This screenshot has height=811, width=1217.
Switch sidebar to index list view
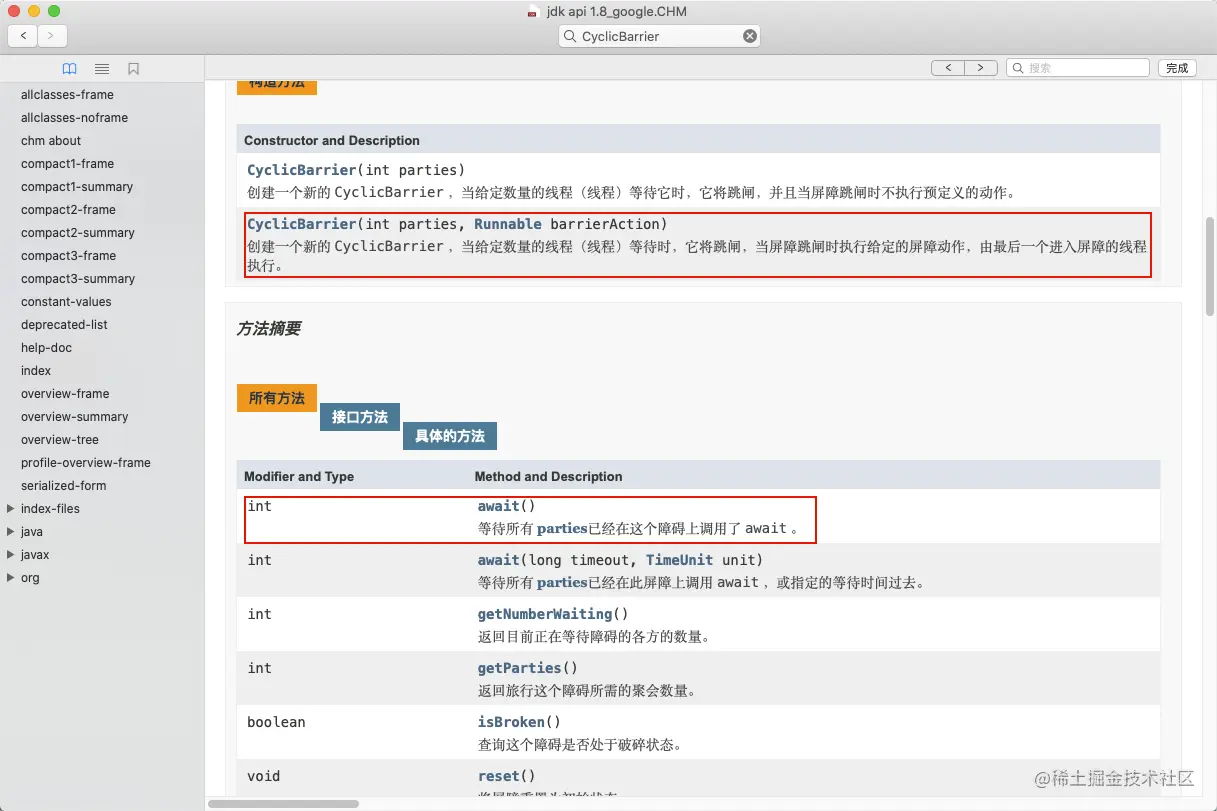(102, 69)
